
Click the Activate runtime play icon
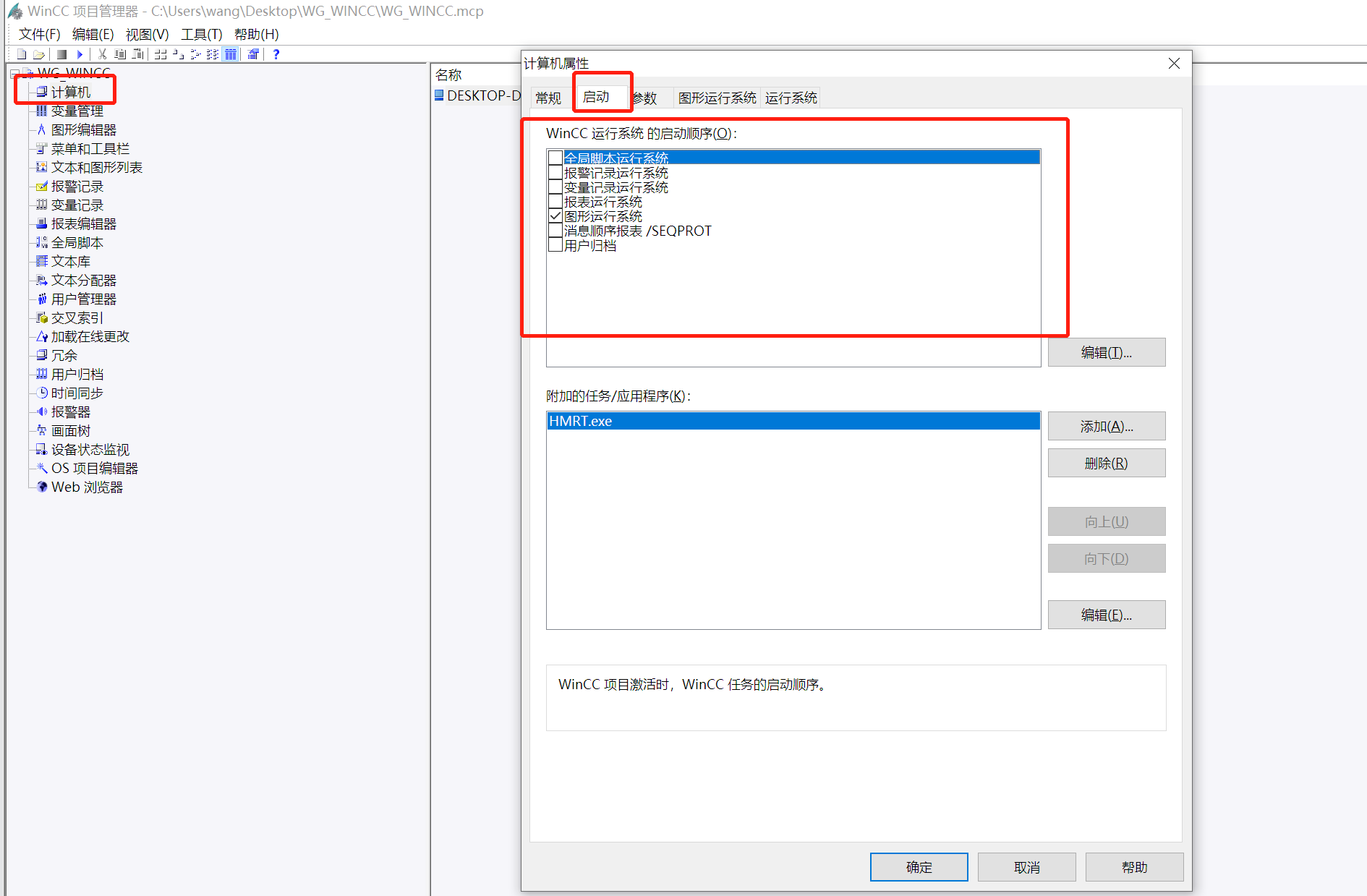click(x=80, y=54)
